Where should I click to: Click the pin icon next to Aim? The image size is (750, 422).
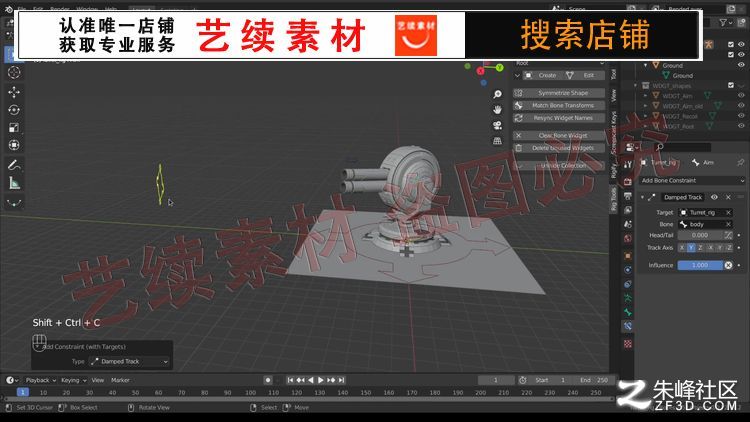point(740,163)
